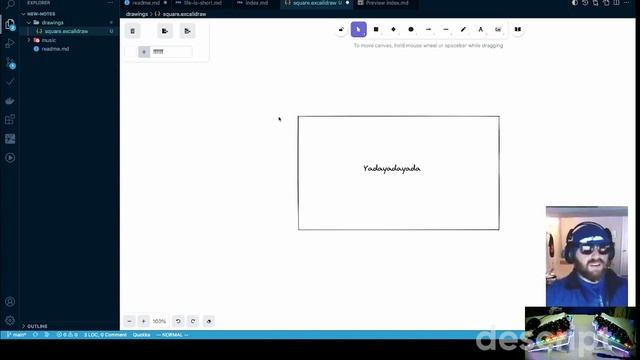The width and height of the screenshot is (640, 360).
Task: Click the LOC and Comment status item
Action: tap(105, 335)
